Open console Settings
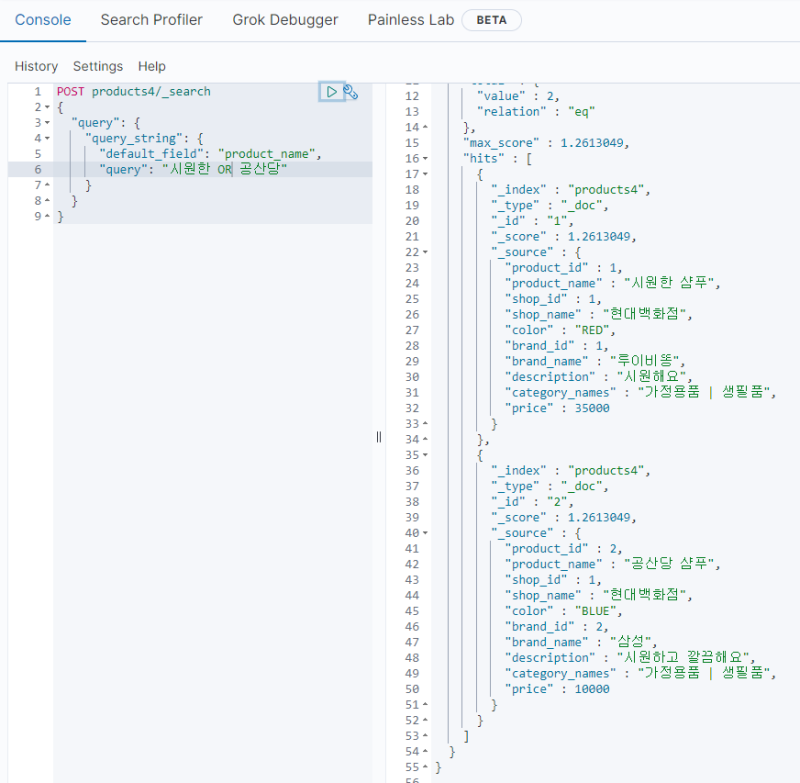 pyautogui.click(x=98, y=66)
